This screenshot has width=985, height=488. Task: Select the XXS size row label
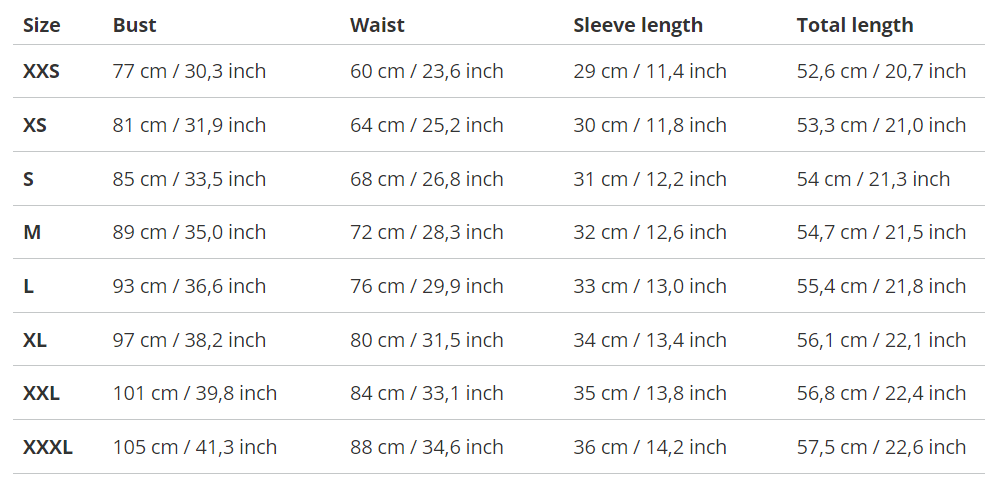42,71
